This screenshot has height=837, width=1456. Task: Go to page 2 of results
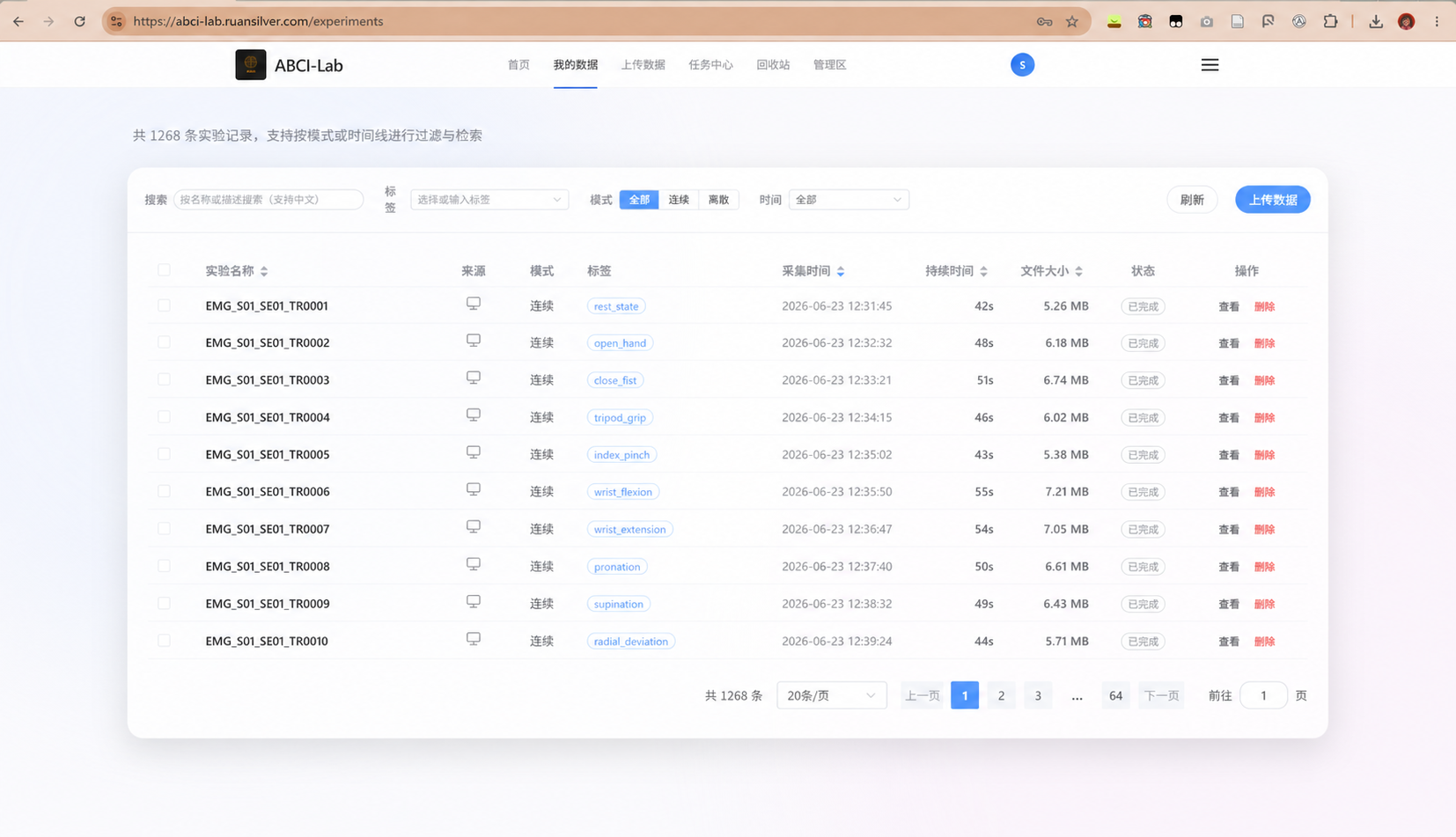(1001, 695)
